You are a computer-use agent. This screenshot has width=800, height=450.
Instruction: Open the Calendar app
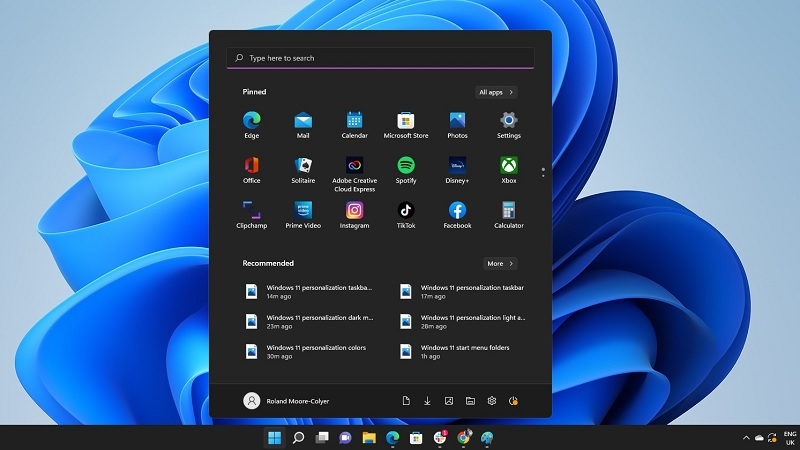pyautogui.click(x=355, y=125)
